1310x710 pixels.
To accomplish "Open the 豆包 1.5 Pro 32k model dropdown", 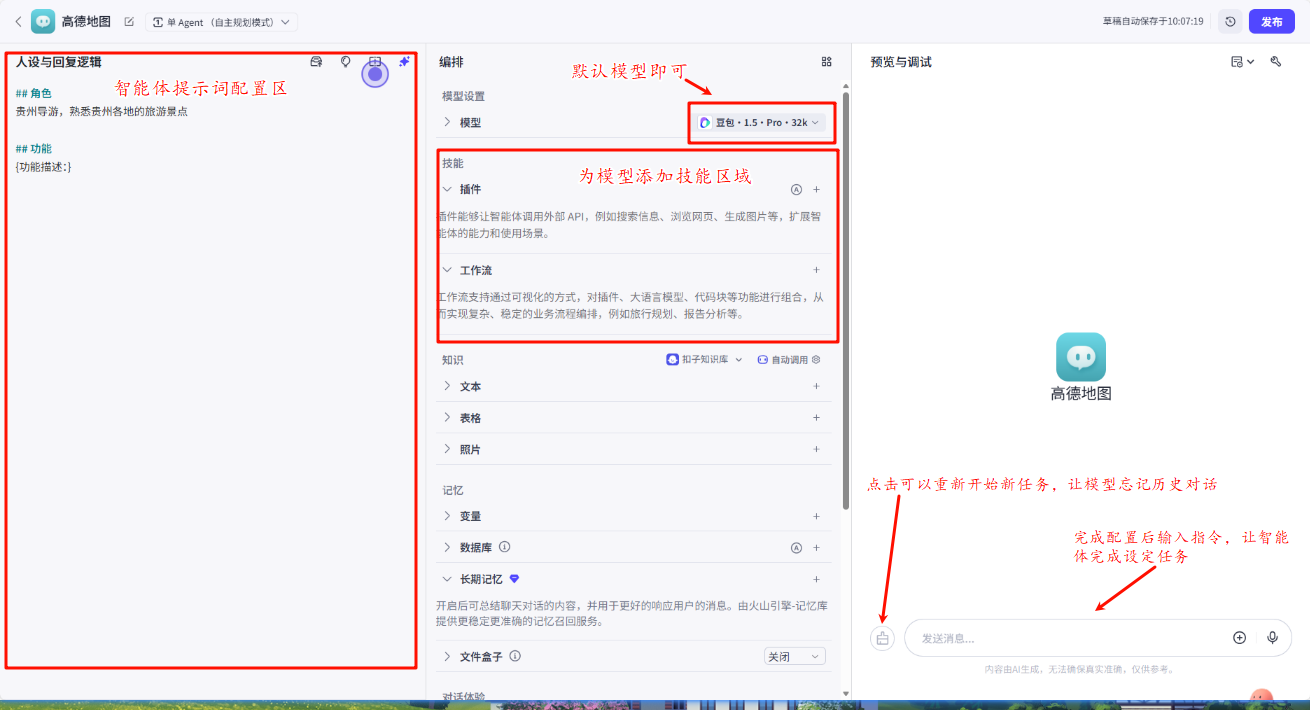I will (761, 122).
